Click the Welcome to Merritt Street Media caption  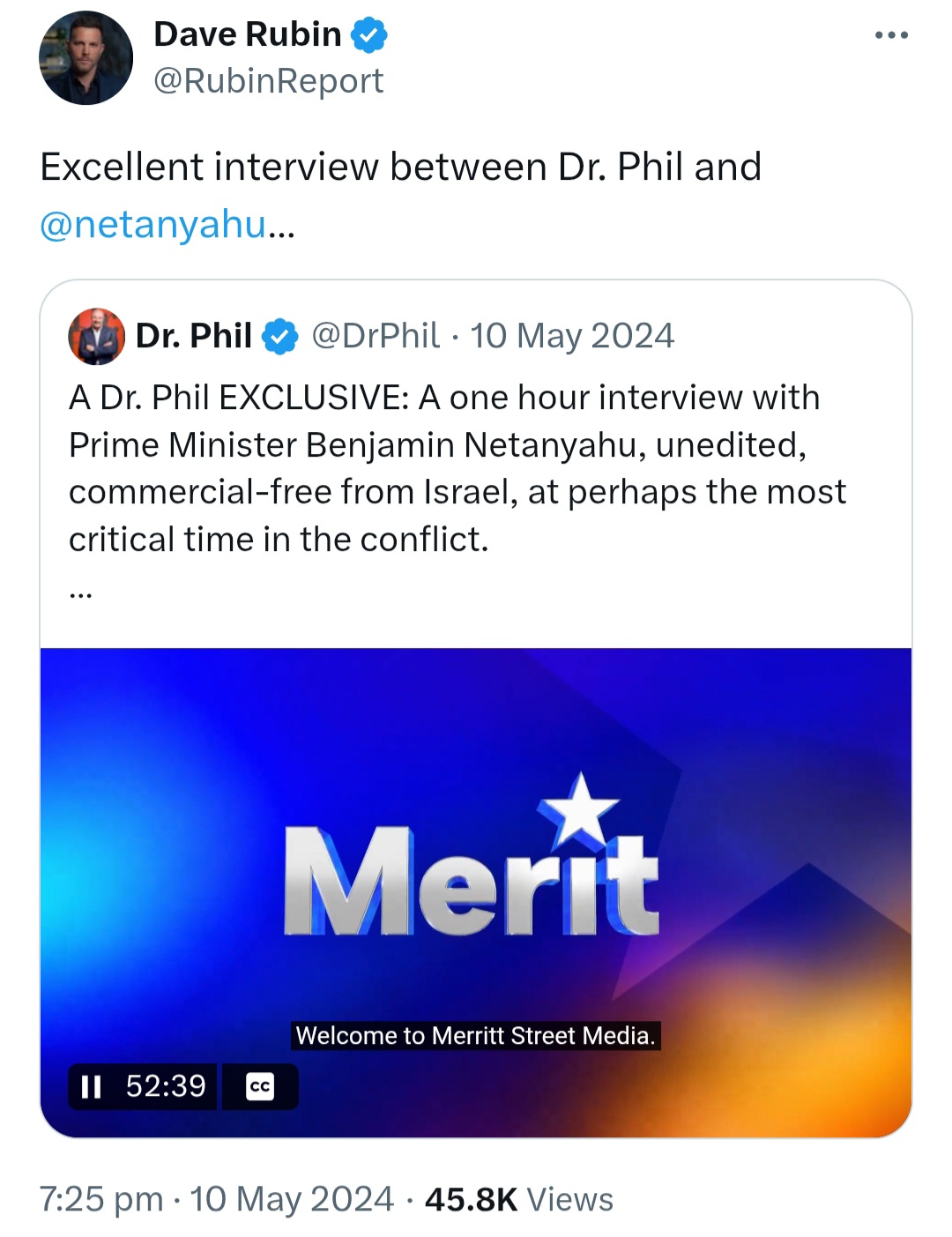point(476,1035)
